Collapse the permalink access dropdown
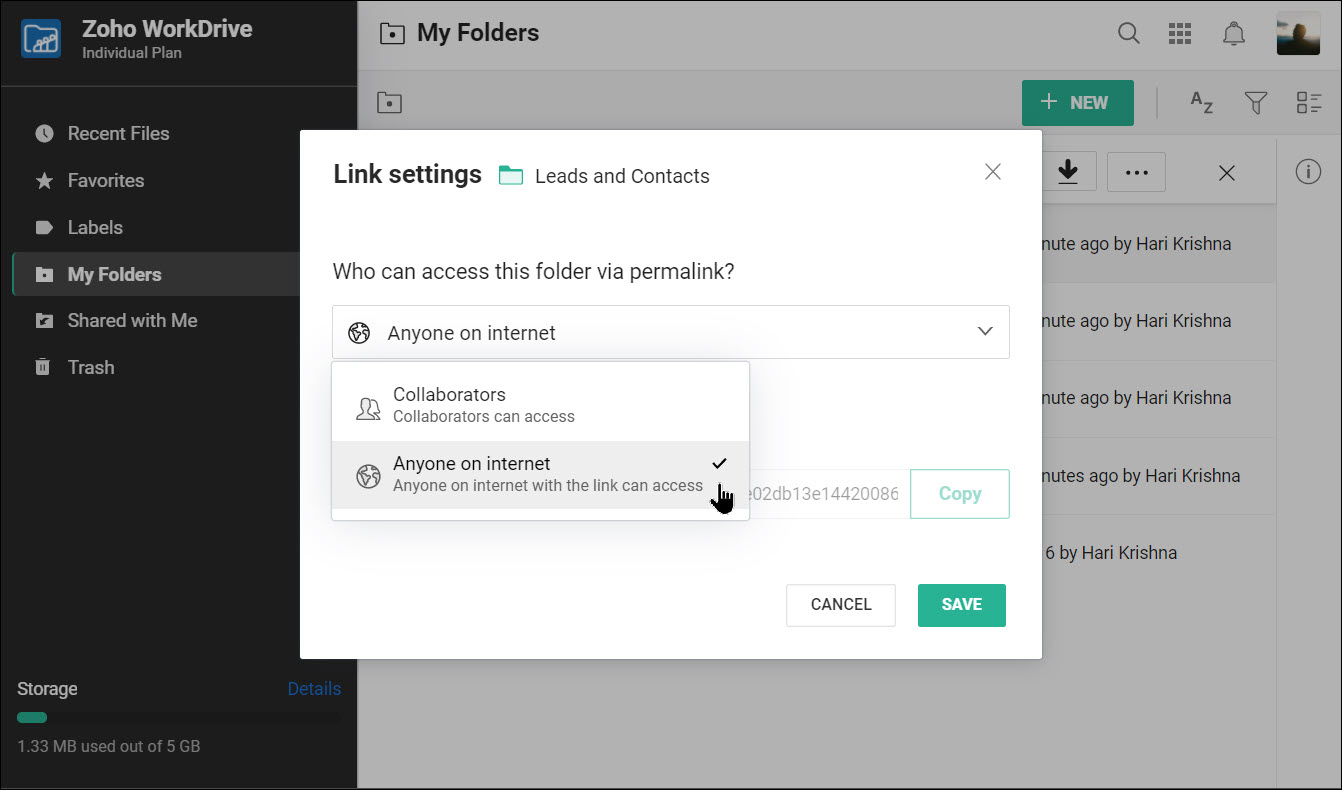Viewport: 1342px width, 790px height. point(985,332)
